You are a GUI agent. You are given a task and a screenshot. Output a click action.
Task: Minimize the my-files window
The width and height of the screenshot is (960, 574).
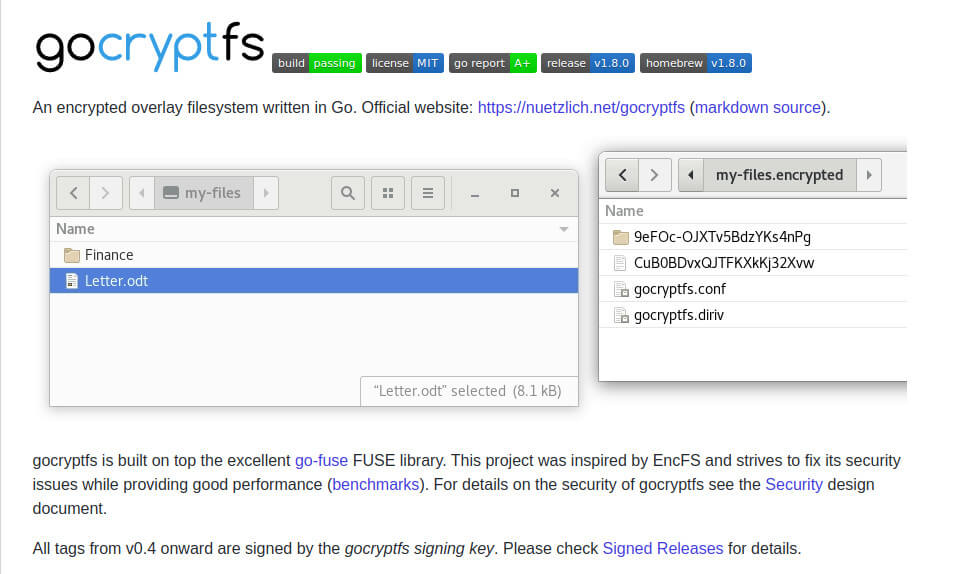click(474, 193)
